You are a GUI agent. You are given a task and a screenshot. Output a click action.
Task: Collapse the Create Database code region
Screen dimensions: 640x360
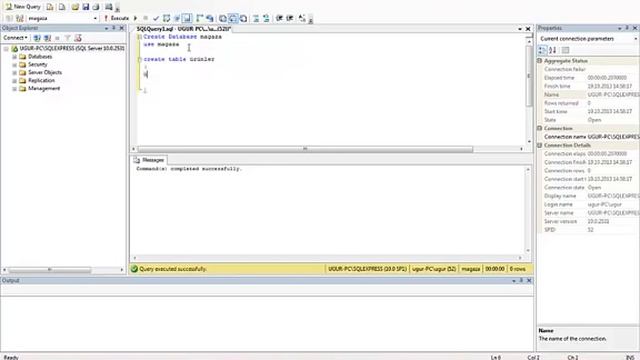139,37
